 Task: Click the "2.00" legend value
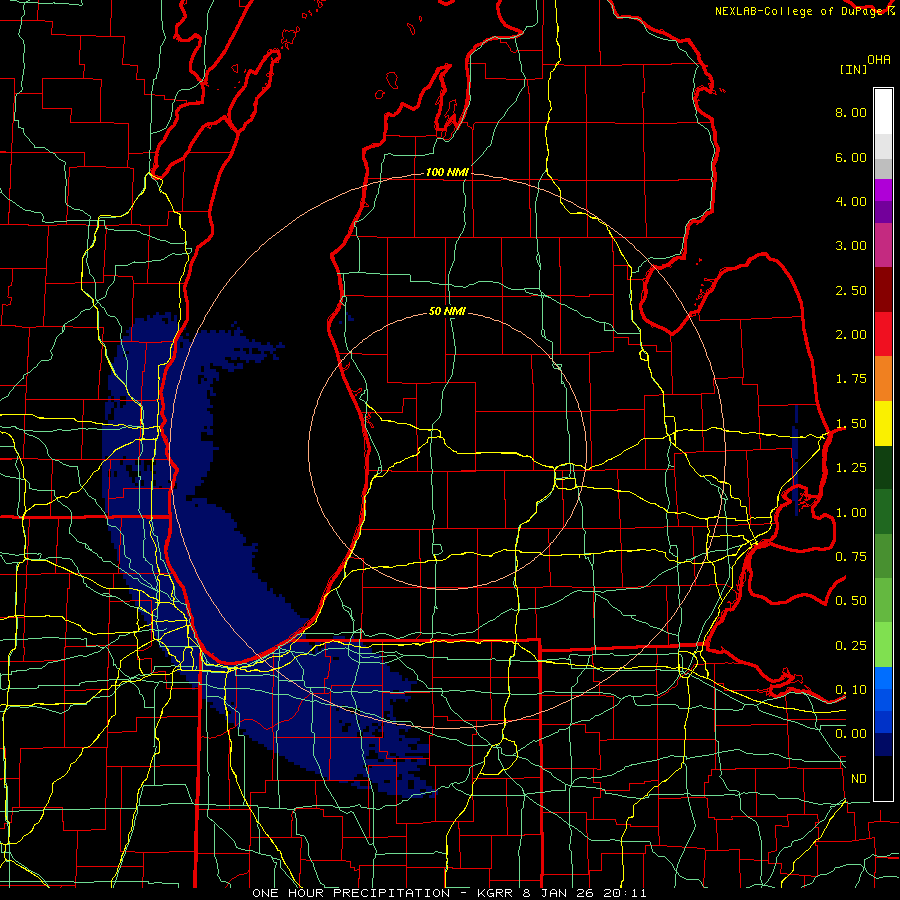point(851,335)
